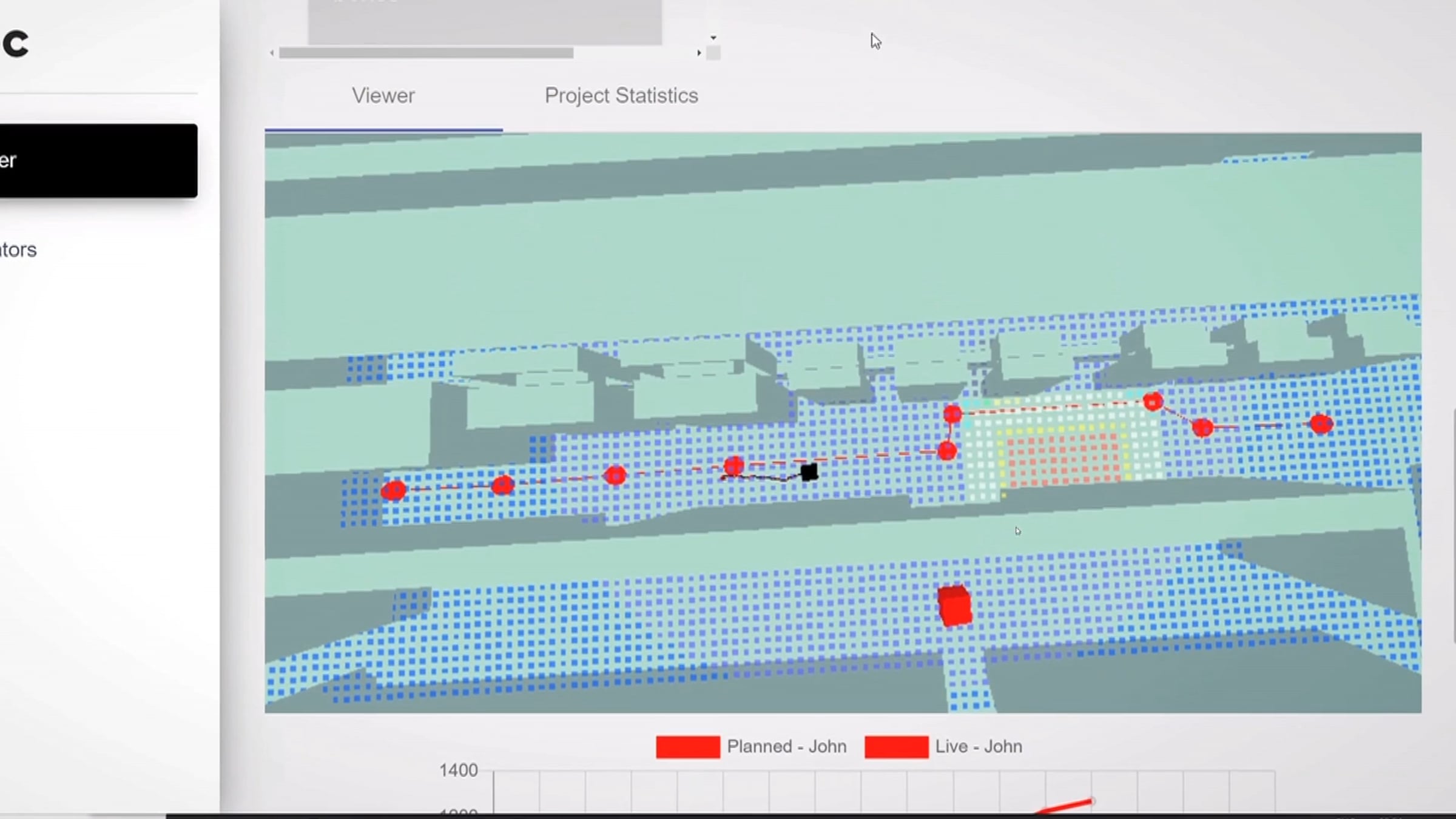This screenshot has height=819, width=1456.
Task: Click the upper waypoint left of the heatmap
Action: (x=952, y=414)
